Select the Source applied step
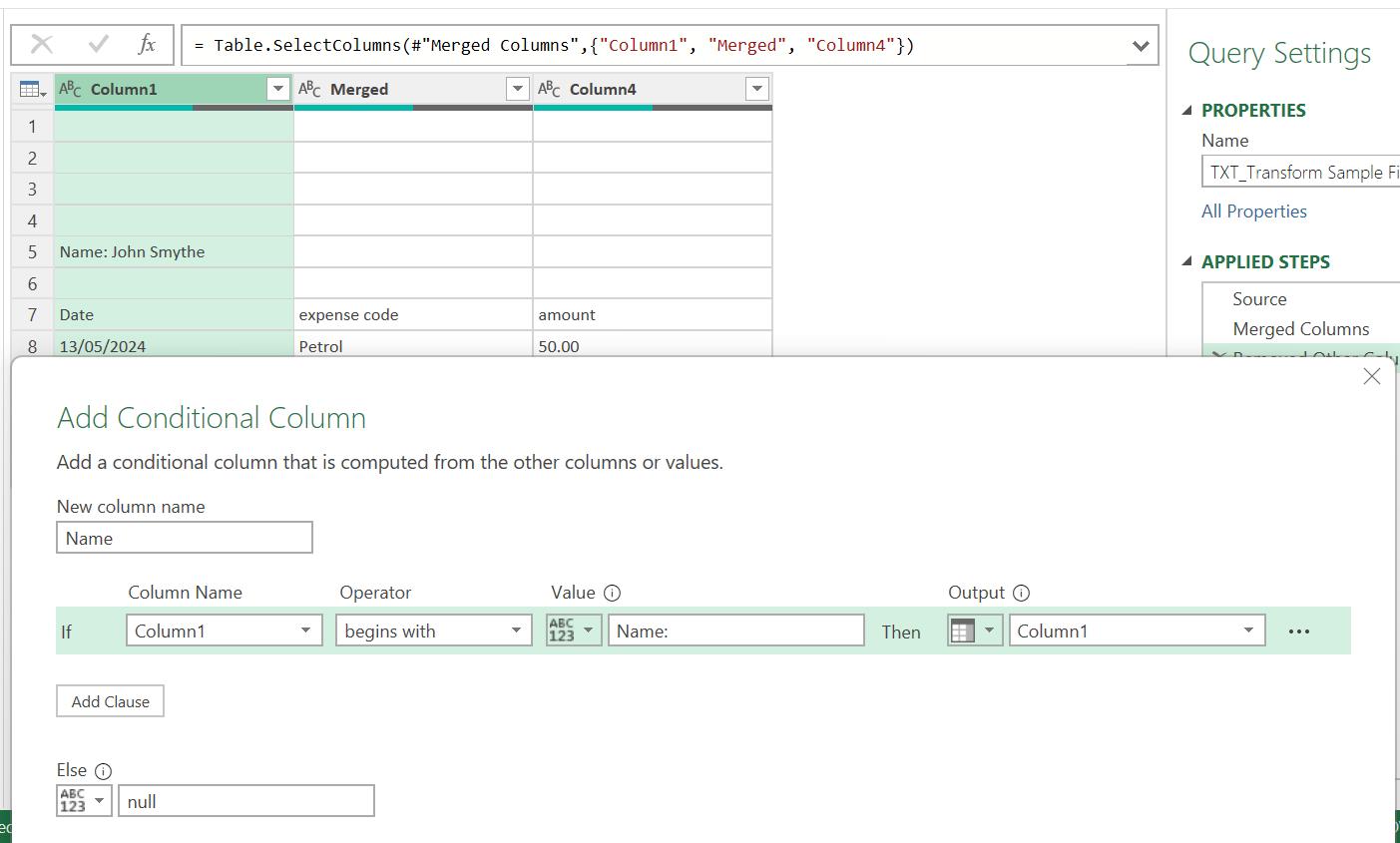1400x843 pixels. click(1259, 299)
